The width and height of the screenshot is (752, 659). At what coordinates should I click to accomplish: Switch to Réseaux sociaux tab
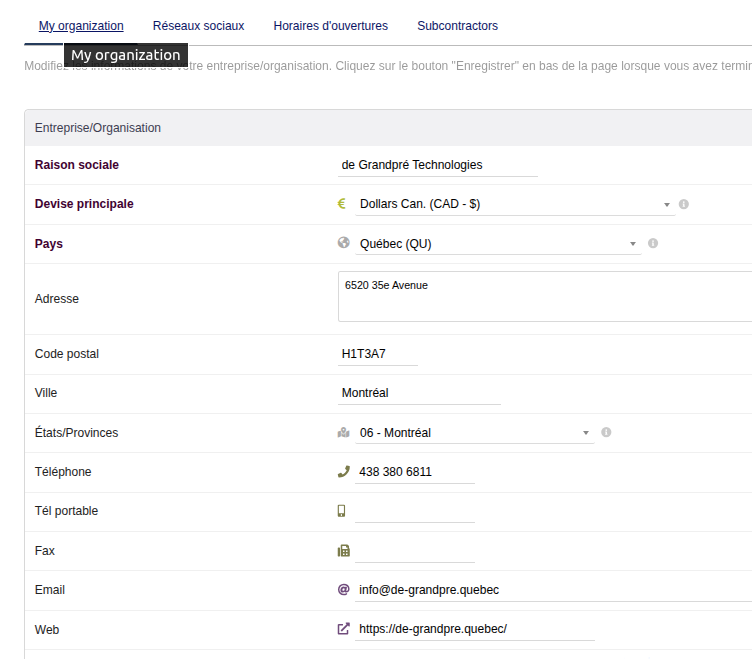point(198,26)
